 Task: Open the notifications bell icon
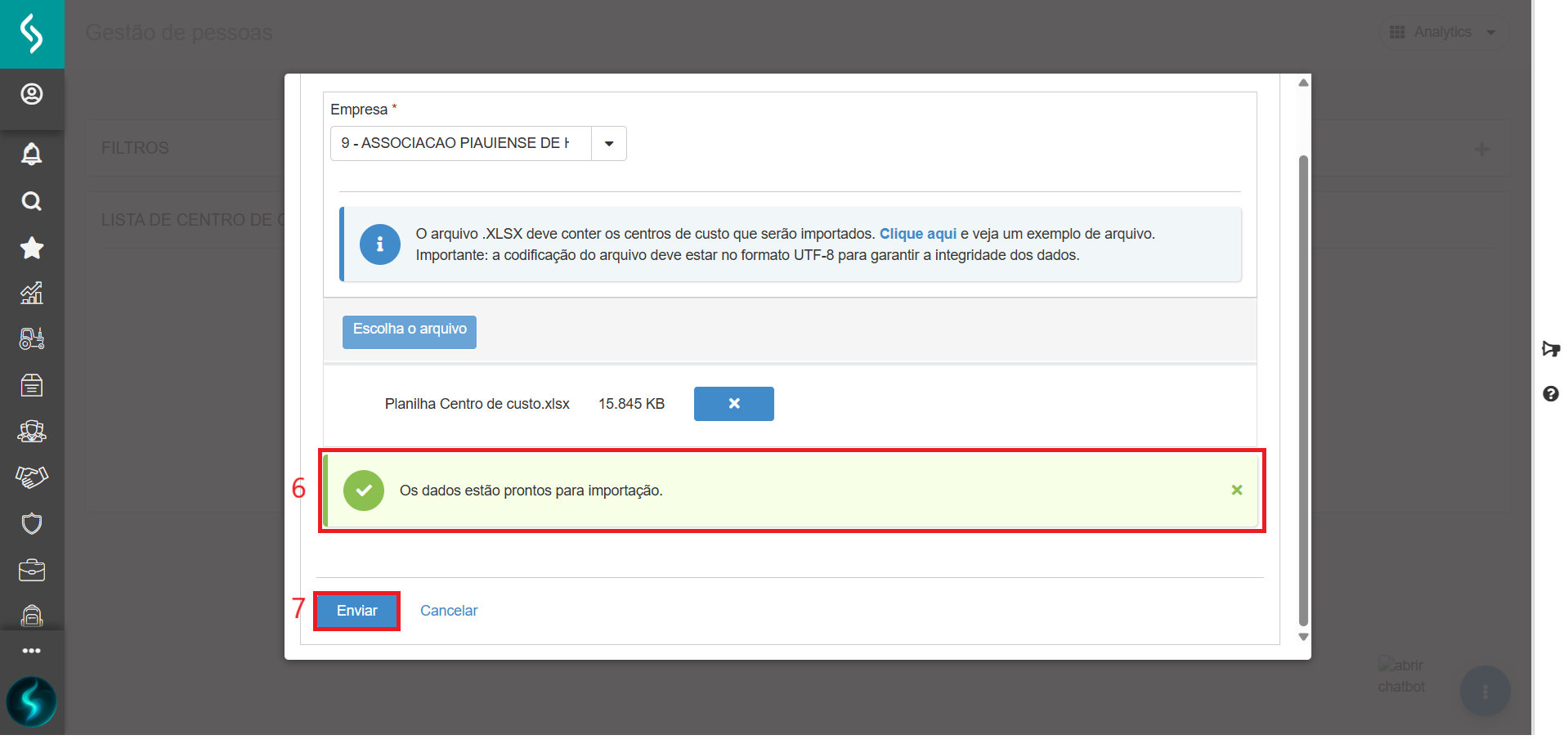tap(32, 154)
